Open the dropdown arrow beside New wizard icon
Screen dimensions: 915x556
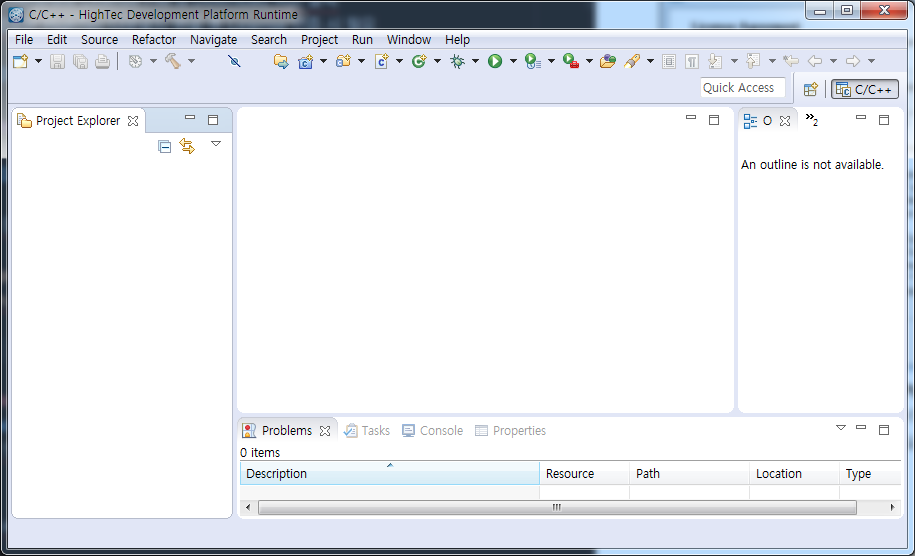click(x=39, y=61)
